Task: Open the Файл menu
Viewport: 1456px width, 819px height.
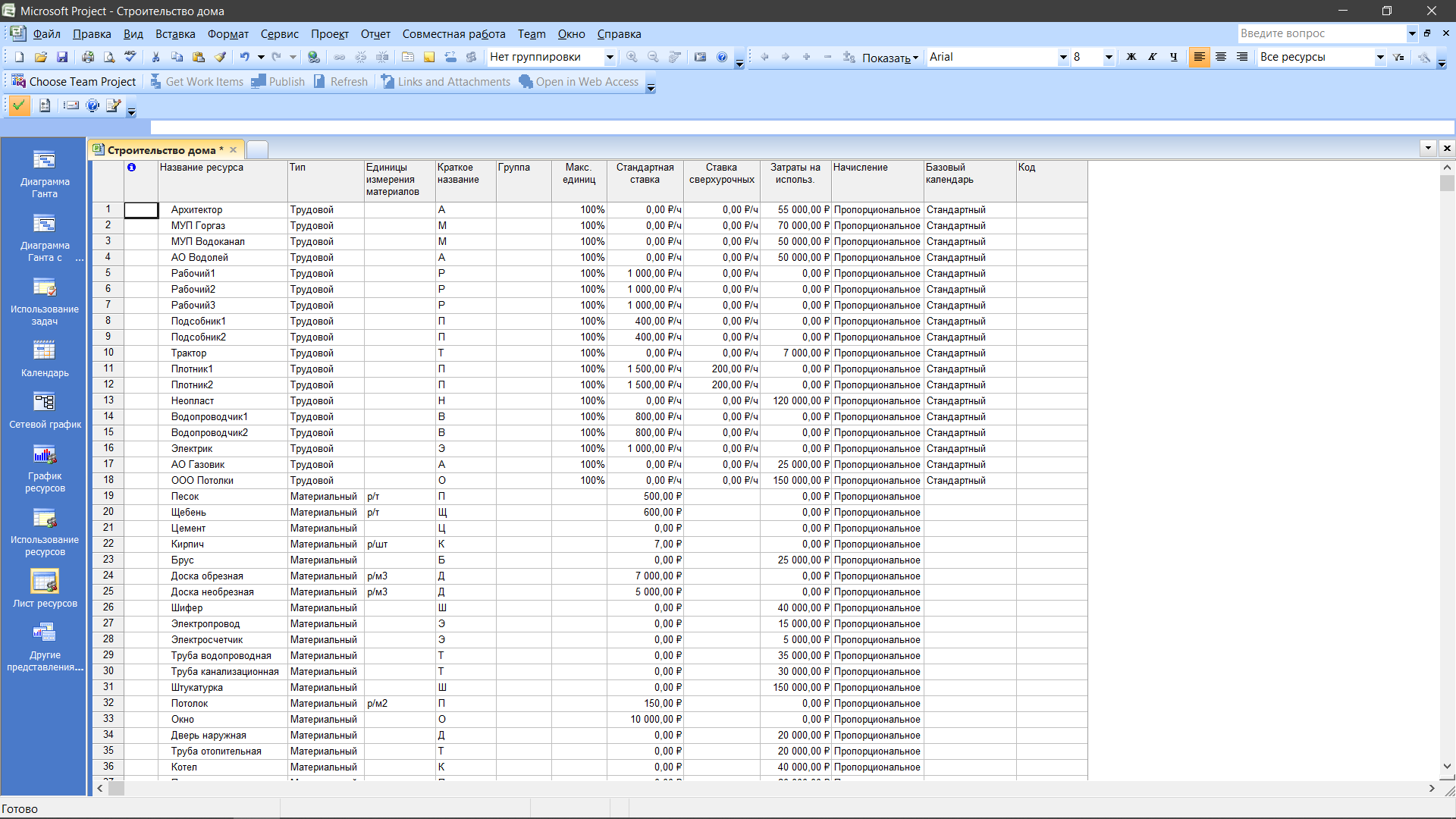Action: tap(46, 34)
